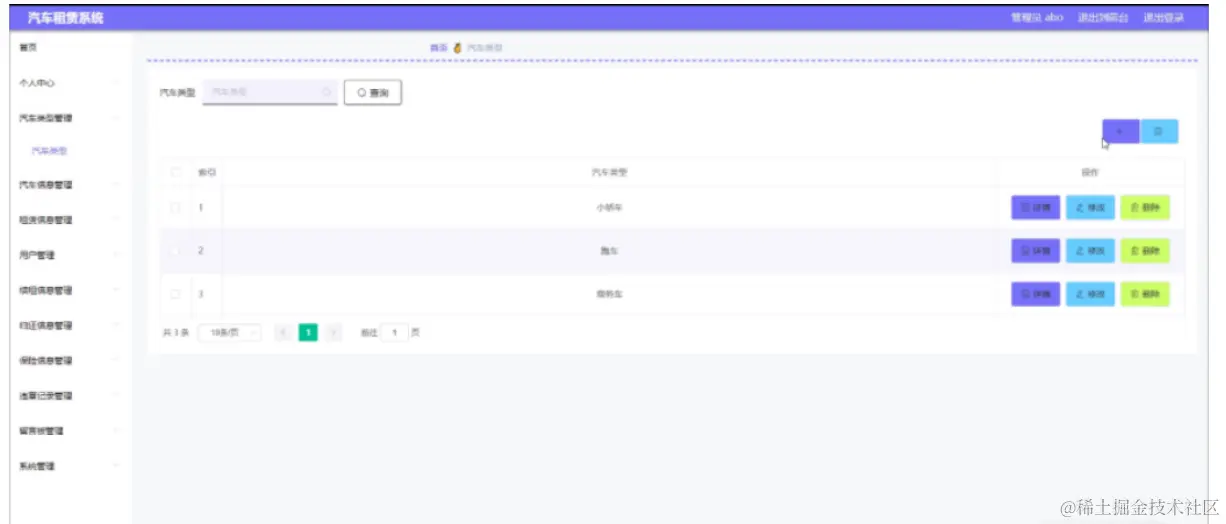
Task: Click 修改 button in row 3
Action: coord(1090,294)
